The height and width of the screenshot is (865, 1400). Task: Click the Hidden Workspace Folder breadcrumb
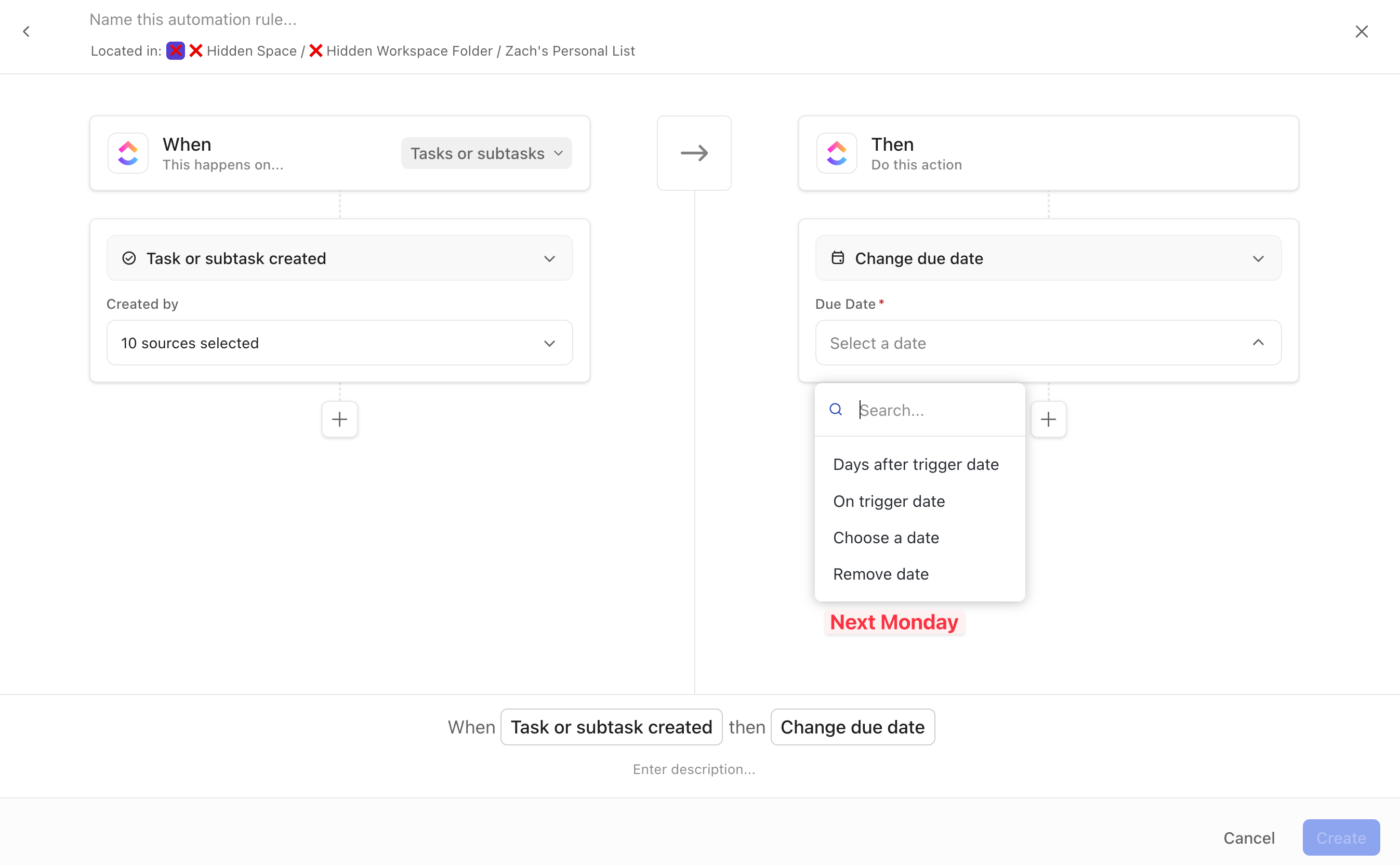410,51
